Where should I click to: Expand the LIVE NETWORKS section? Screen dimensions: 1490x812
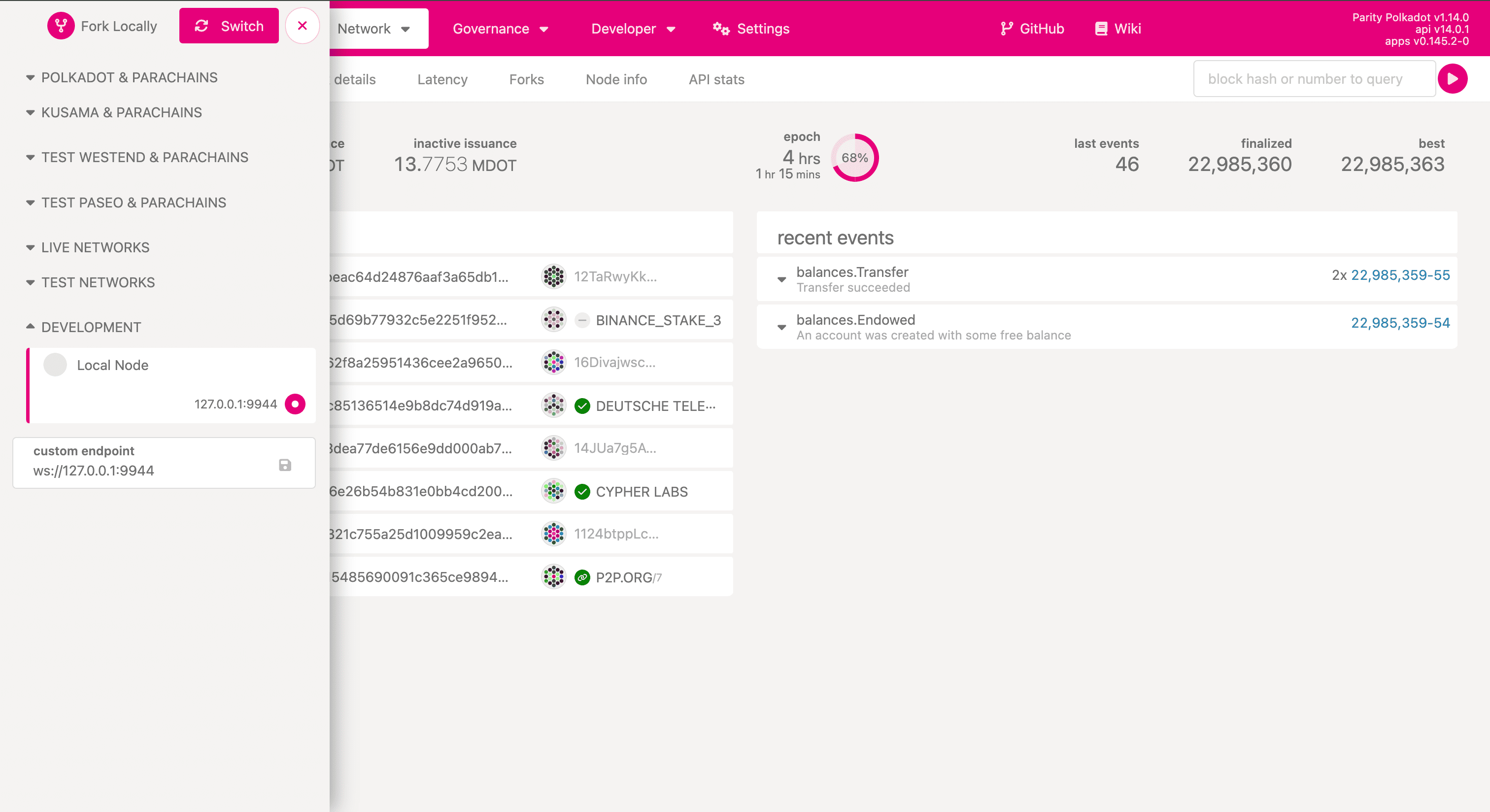click(95, 247)
